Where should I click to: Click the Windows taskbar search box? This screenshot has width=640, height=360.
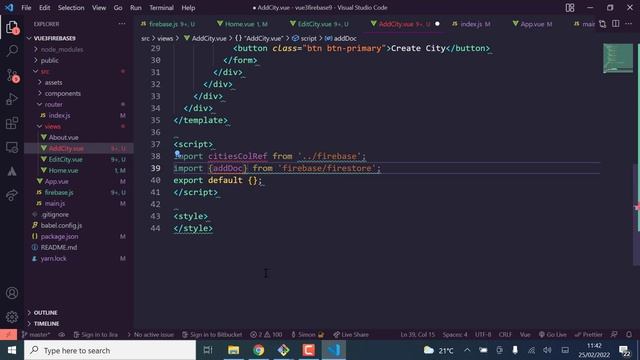coord(110,350)
